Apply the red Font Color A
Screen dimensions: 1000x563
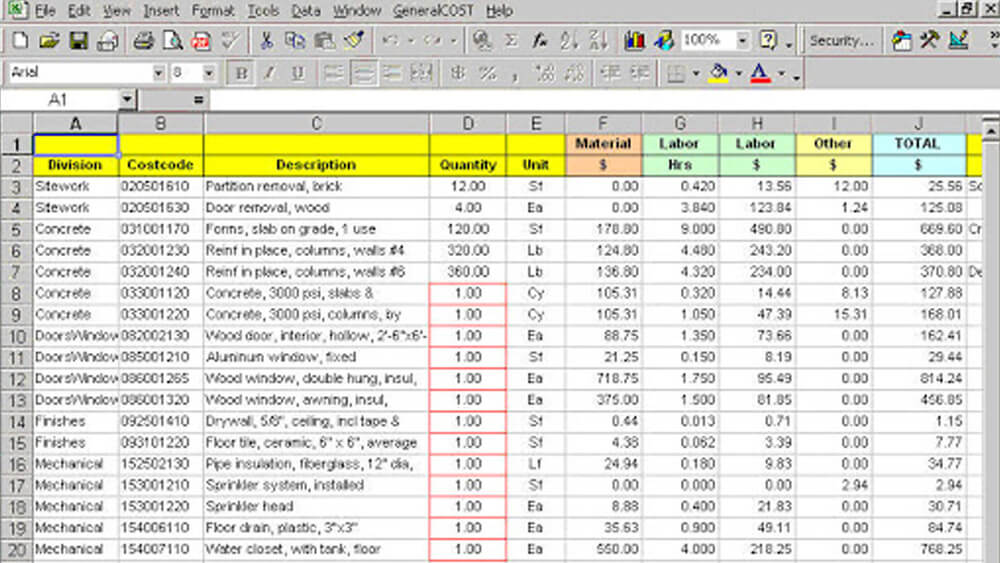(x=760, y=73)
